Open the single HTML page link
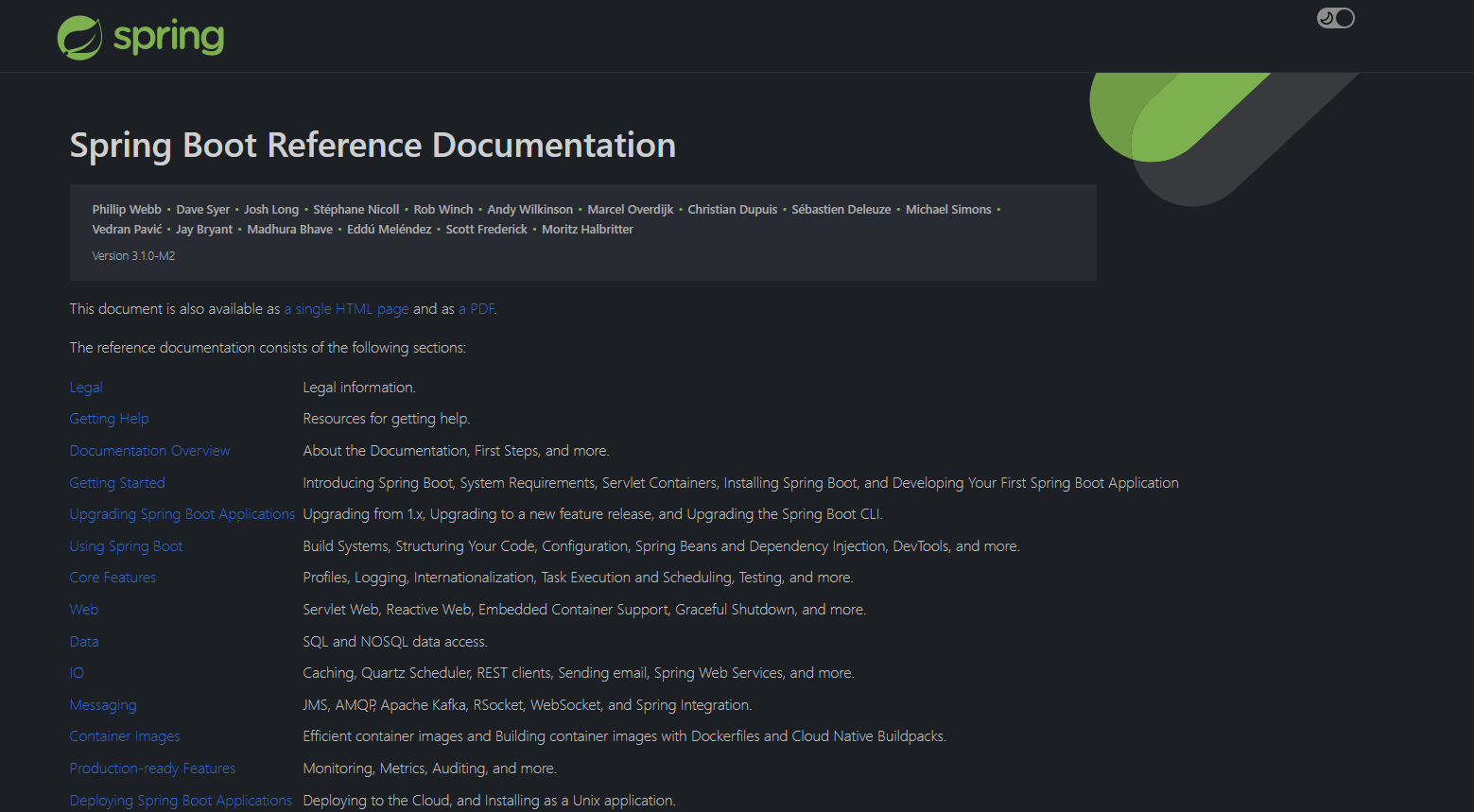 point(346,309)
